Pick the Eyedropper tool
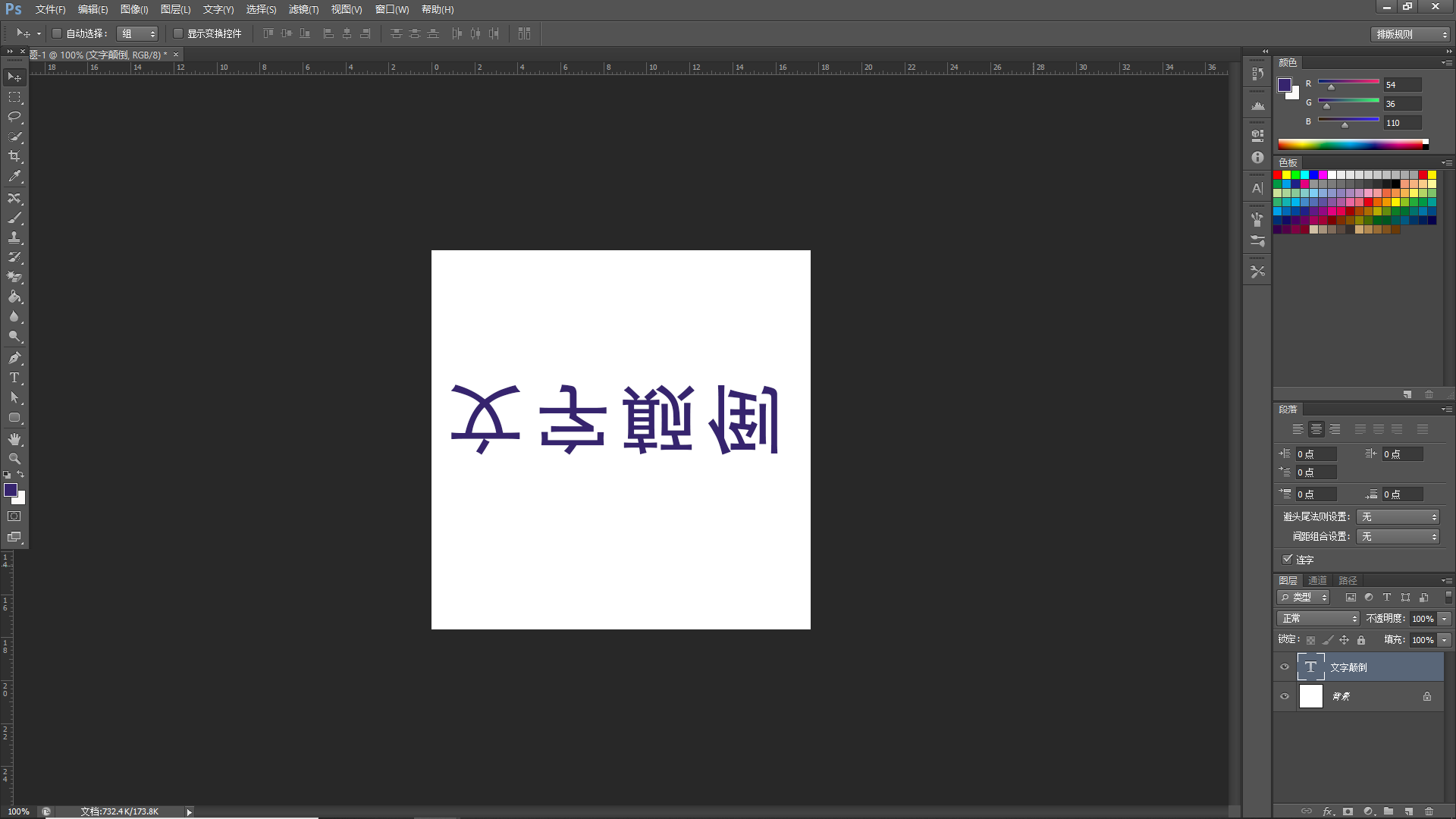1456x819 pixels. [x=14, y=175]
